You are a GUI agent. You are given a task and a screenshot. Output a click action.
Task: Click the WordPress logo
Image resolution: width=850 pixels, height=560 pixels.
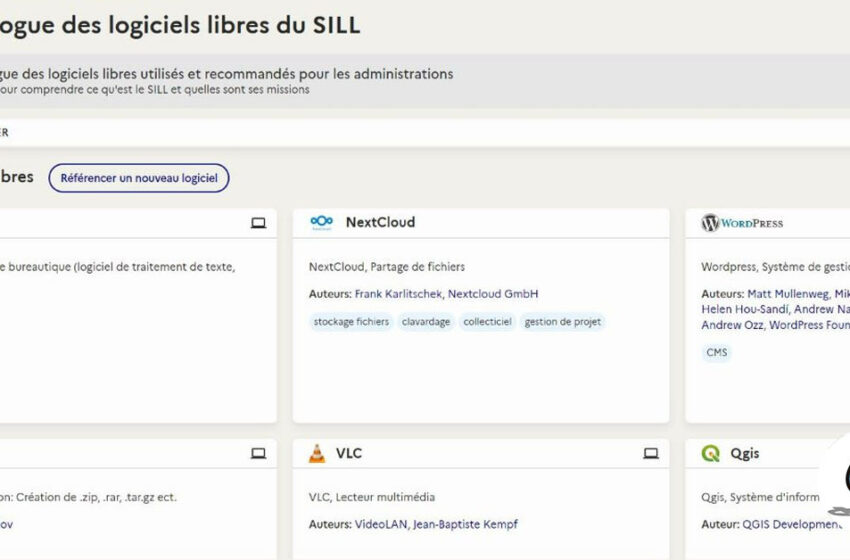(x=742, y=223)
